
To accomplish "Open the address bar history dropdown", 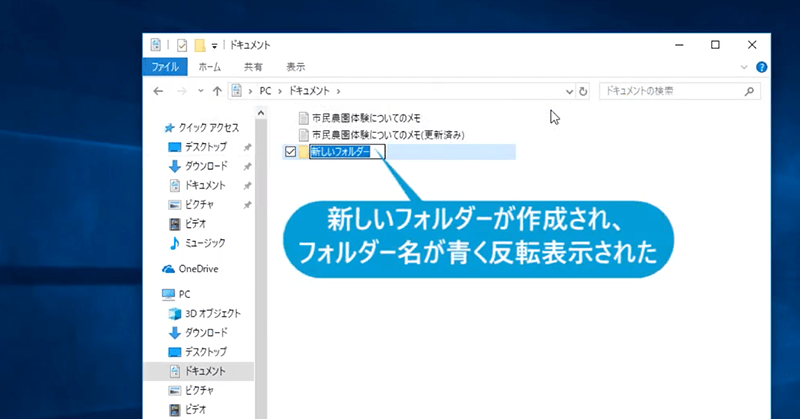I will [569, 91].
